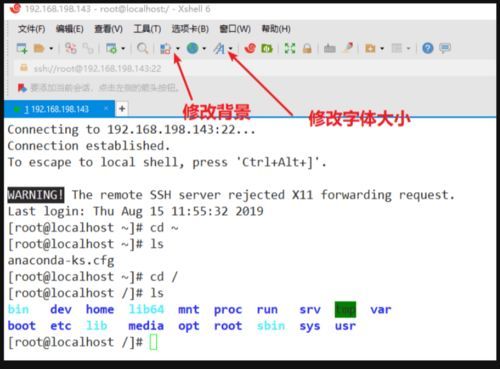The height and width of the screenshot is (369, 500).
Task: Click the 'home' directory name
Action: click(x=100, y=309)
